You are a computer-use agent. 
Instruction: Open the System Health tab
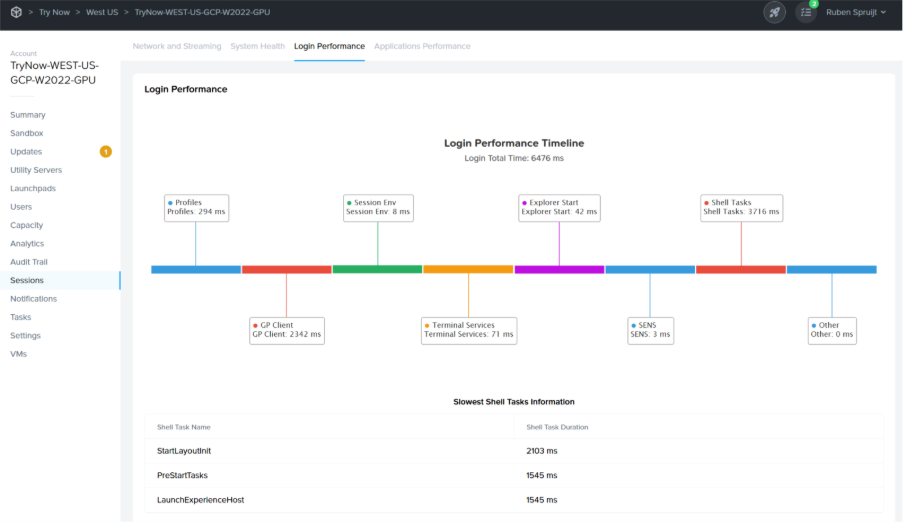(x=257, y=46)
